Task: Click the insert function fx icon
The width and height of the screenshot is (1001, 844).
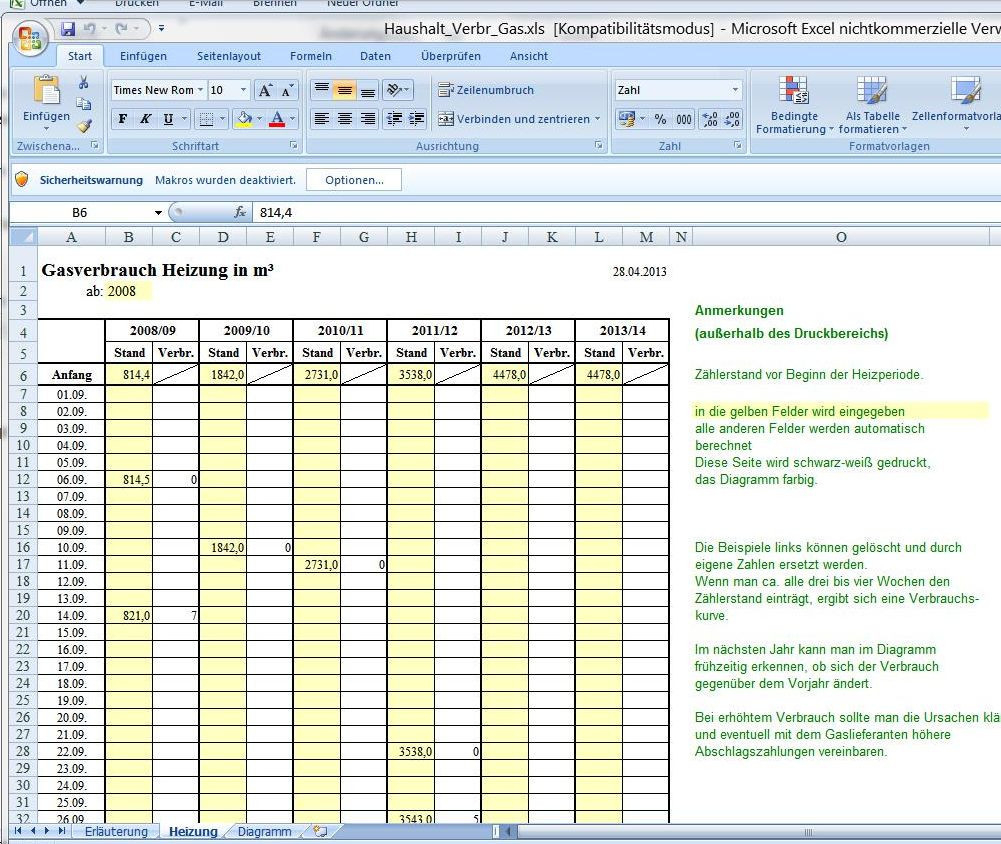Action: pos(240,212)
